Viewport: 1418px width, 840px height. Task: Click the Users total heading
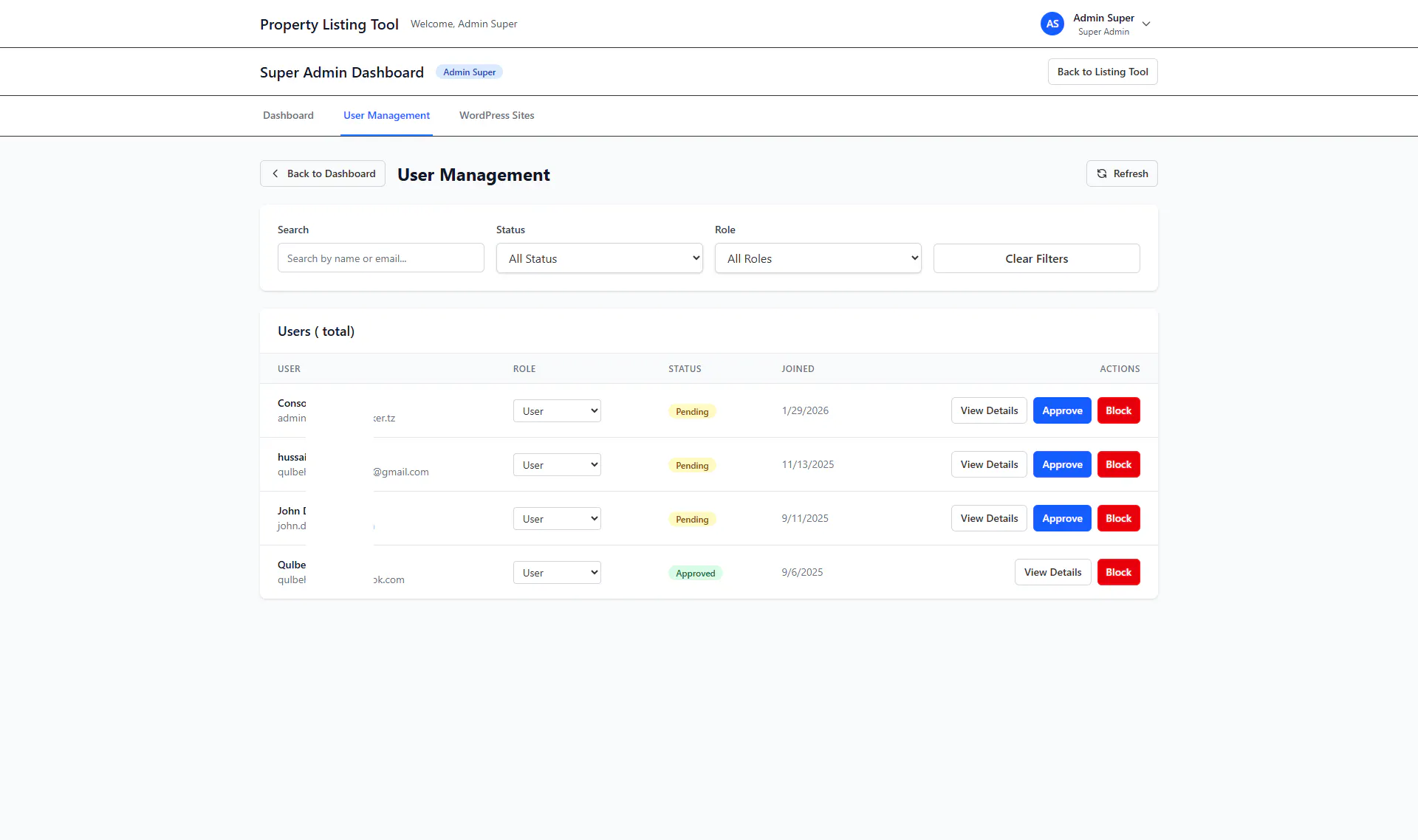tap(316, 331)
